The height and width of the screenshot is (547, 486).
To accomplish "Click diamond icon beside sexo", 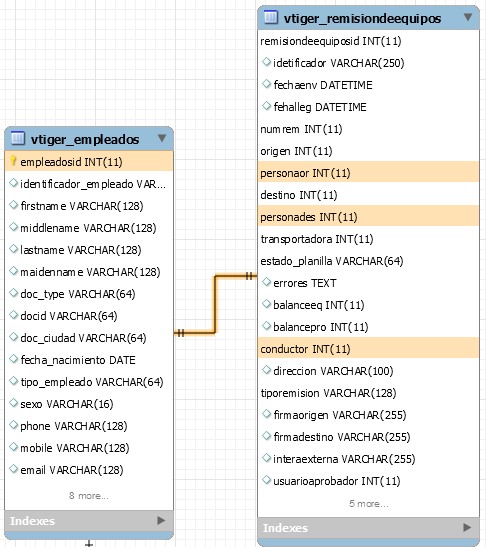I will [14, 403].
